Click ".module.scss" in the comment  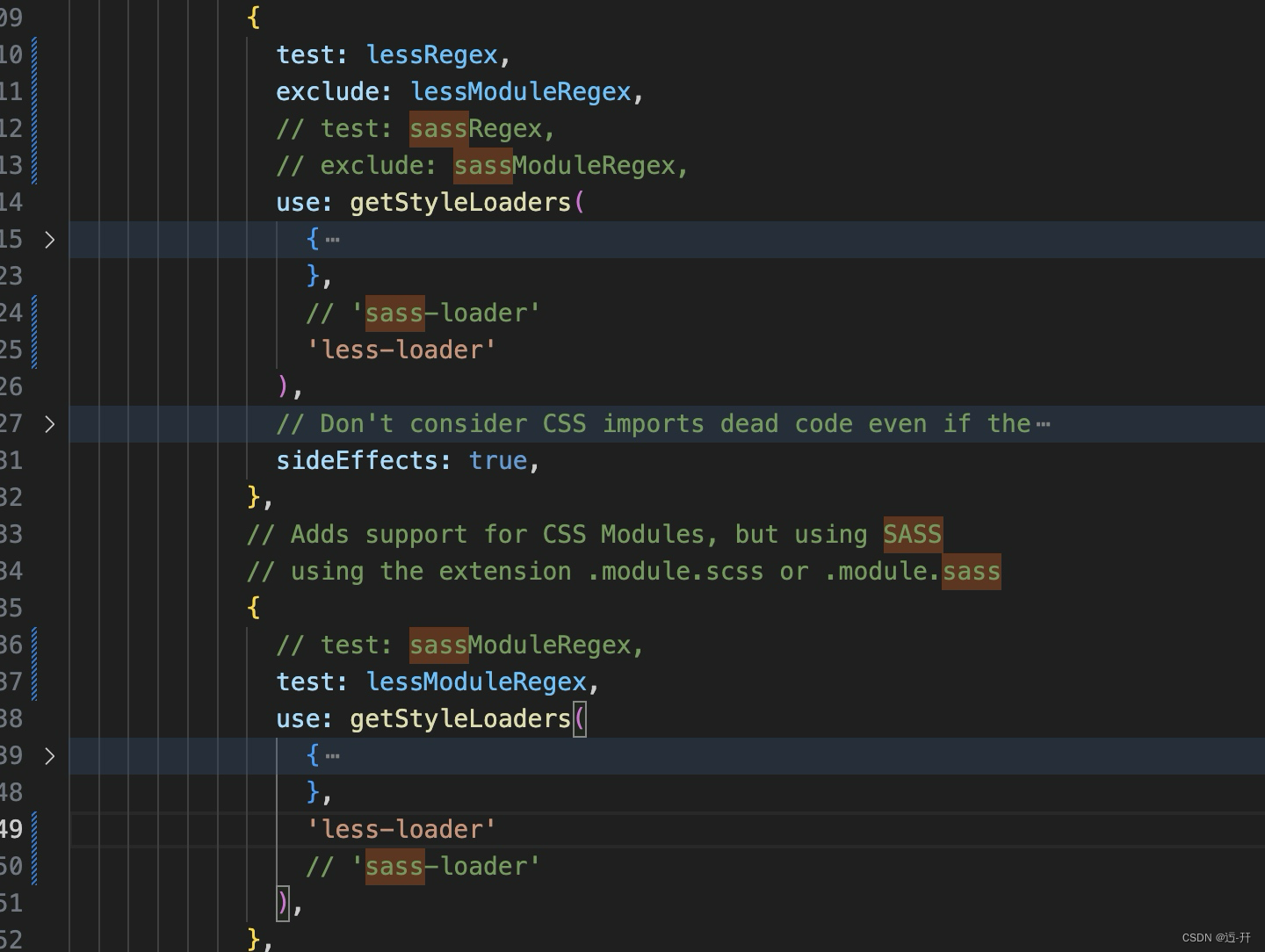(x=676, y=571)
